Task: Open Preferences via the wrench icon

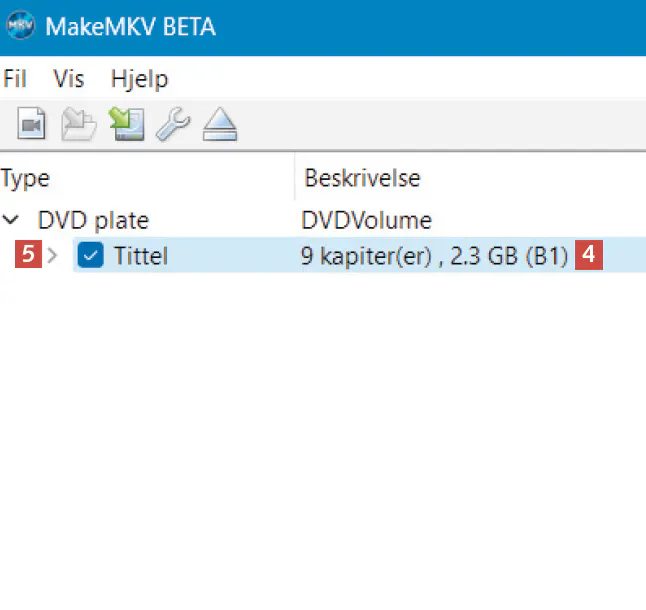Action: click(x=174, y=124)
